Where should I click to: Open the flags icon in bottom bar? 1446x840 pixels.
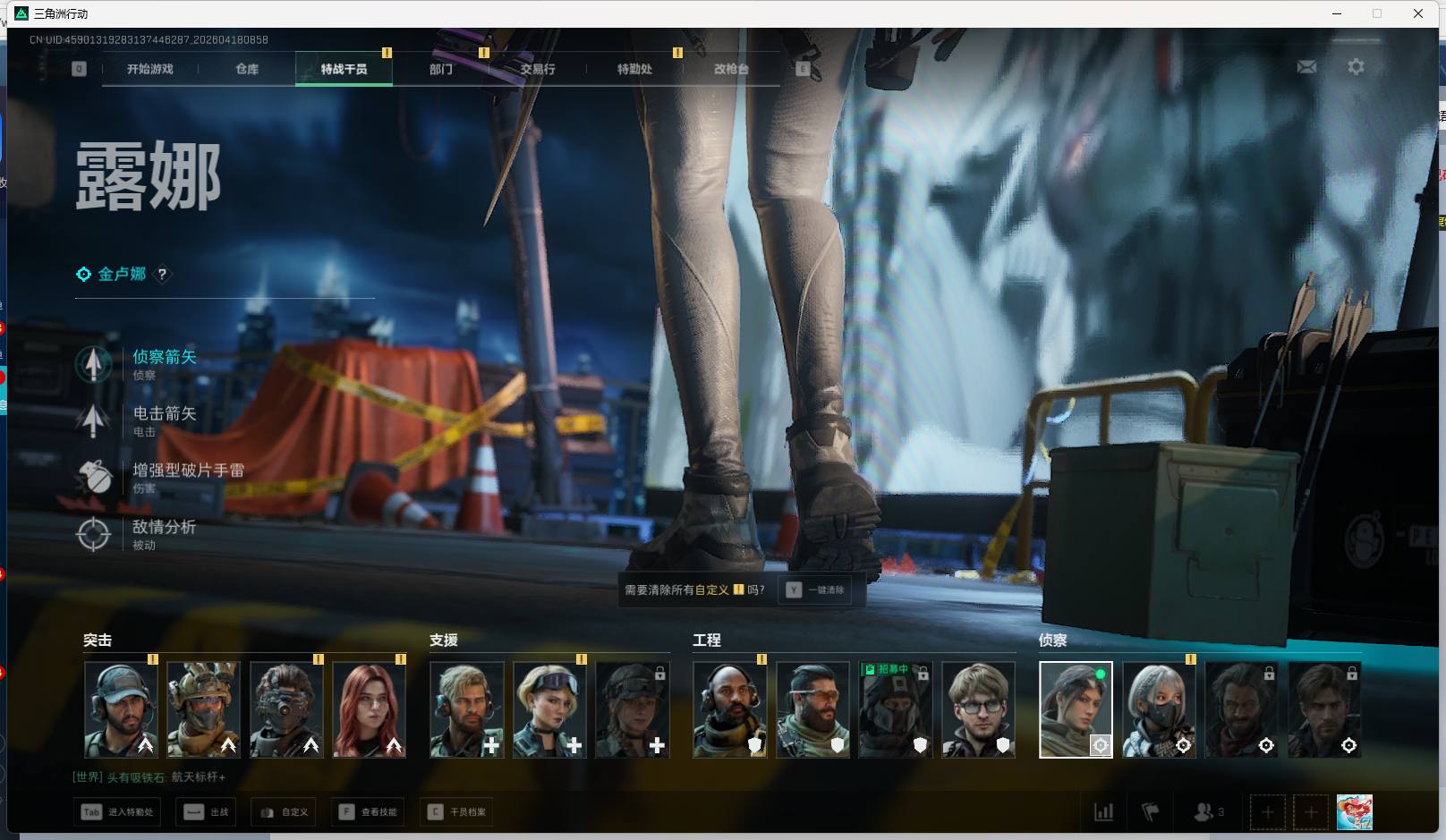1151,812
